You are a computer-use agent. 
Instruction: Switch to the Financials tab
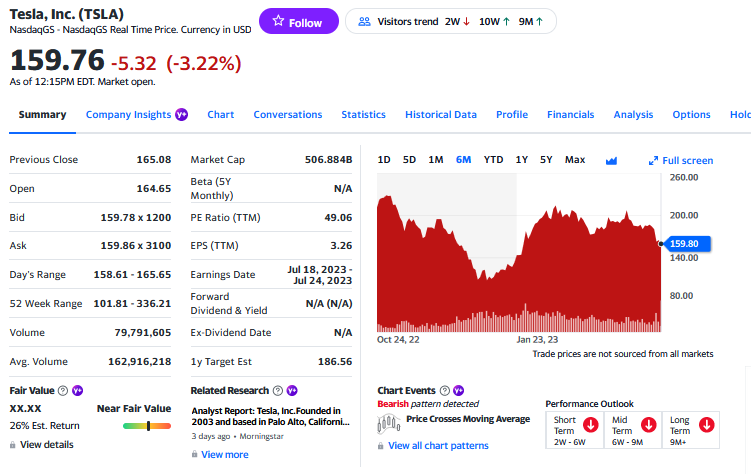pyautogui.click(x=571, y=115)
